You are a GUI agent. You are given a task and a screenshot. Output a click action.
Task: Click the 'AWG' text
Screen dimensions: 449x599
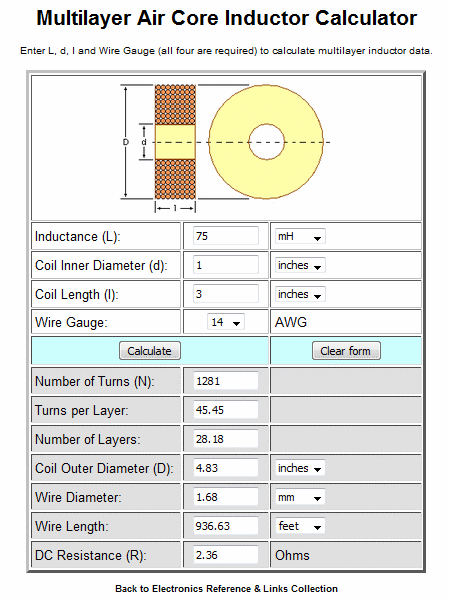[291, 322]
